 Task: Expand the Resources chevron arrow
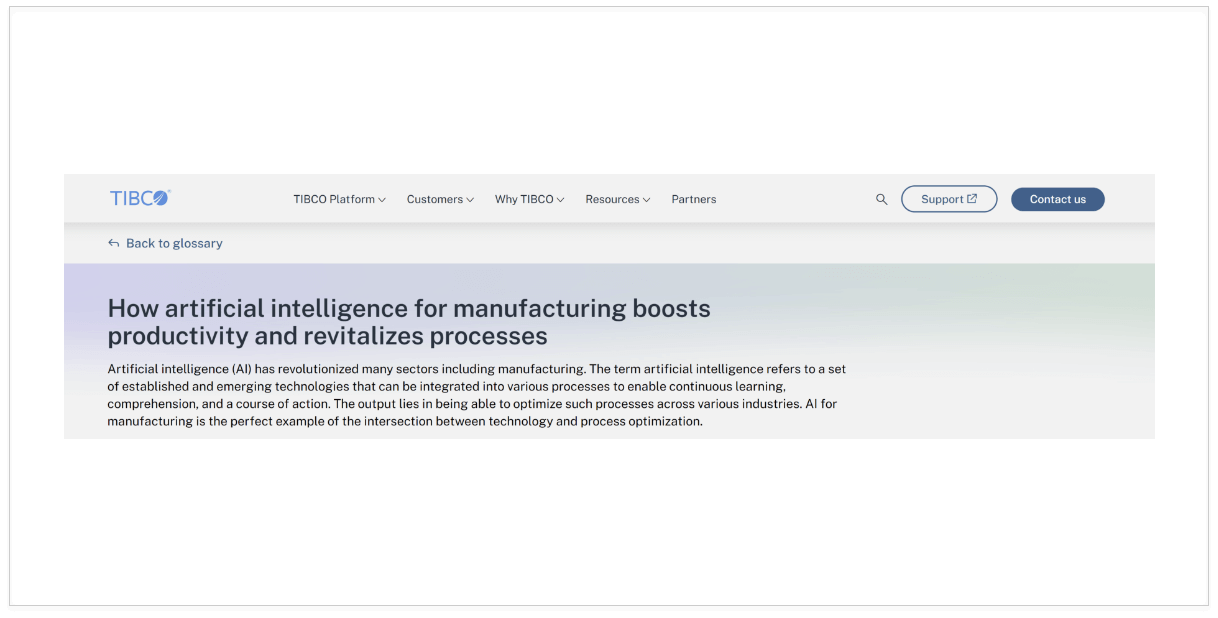tap(647, 200)
